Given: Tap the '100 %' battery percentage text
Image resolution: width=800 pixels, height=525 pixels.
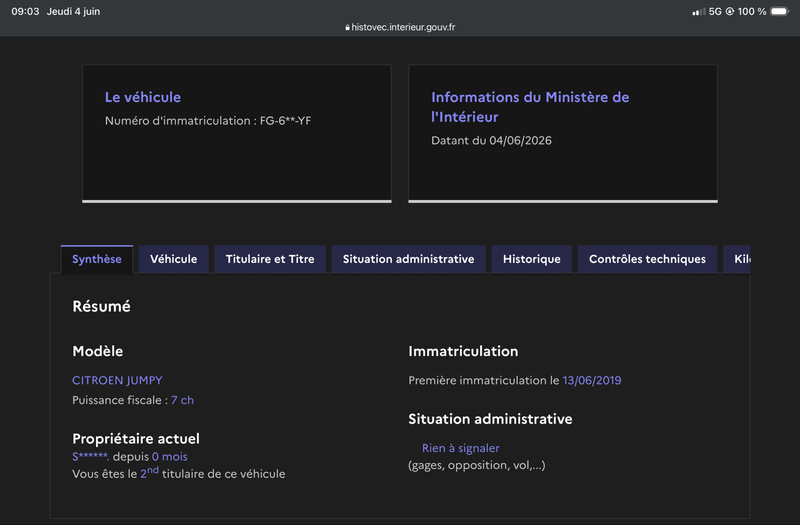Looking at the screenshot, I should (x=752, y=11).
